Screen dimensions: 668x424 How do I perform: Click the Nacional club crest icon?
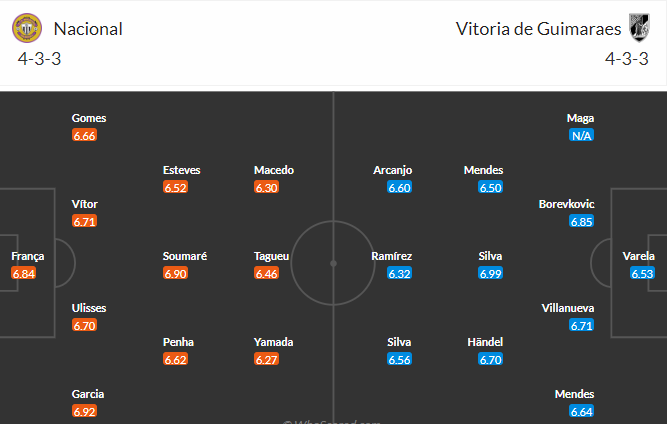(27, 28)
